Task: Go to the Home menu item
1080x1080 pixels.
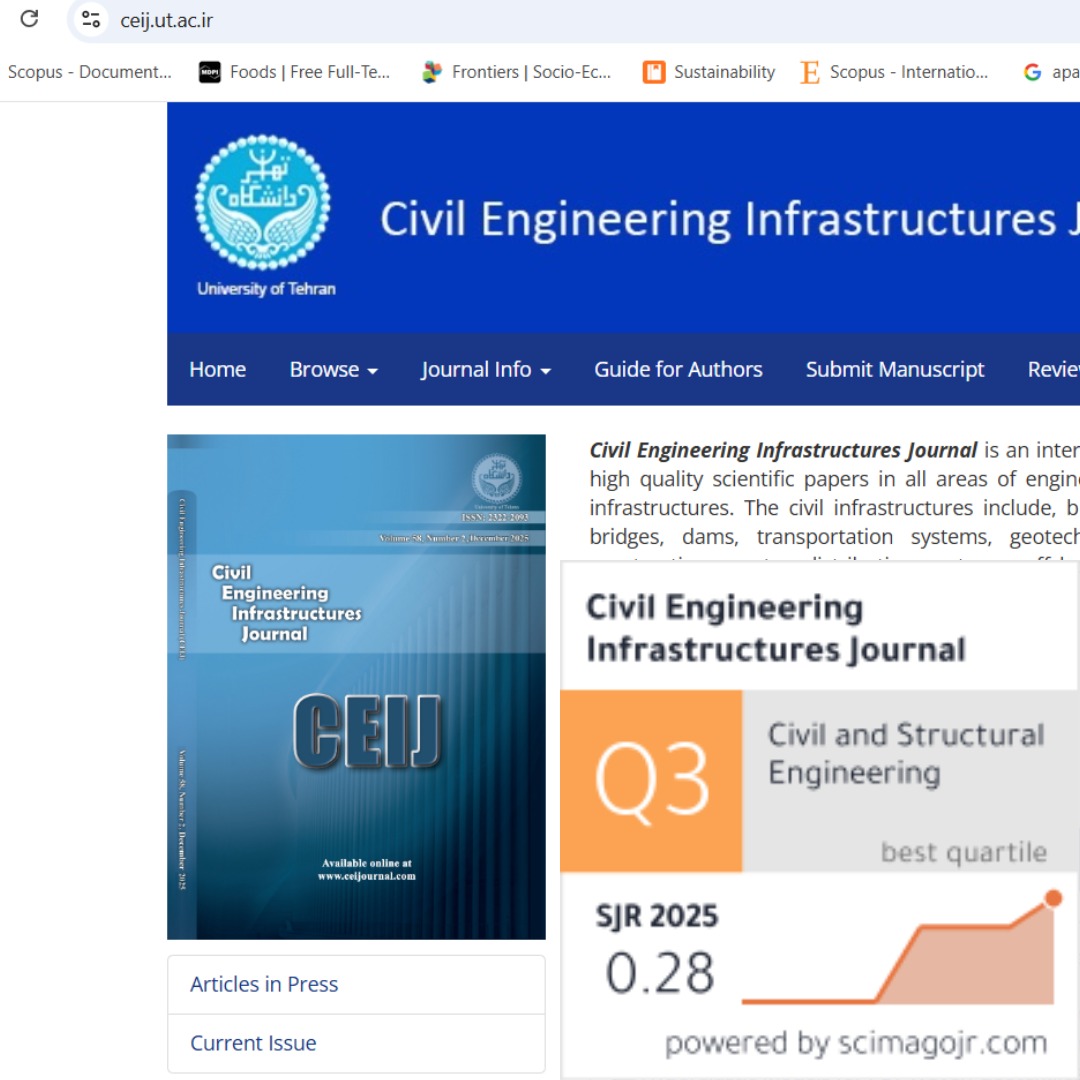Action: [x=218, y=369]
